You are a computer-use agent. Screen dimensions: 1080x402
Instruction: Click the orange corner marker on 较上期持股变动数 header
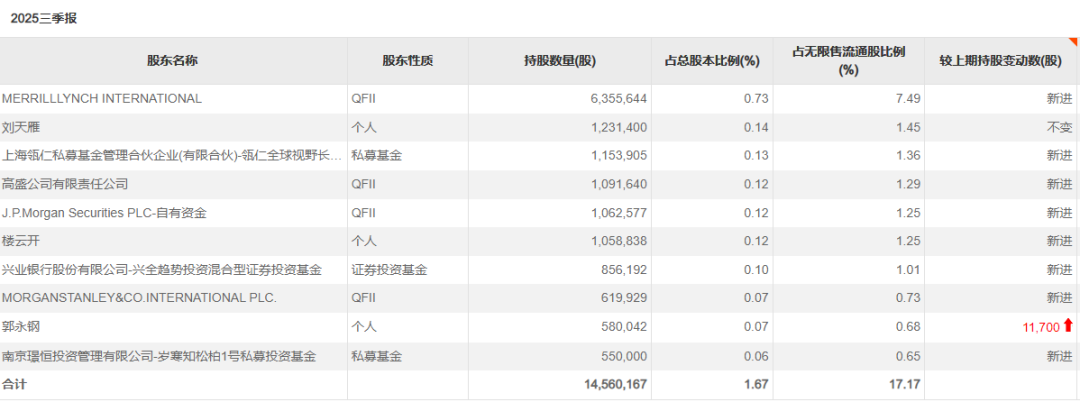tap(1074, 42)
